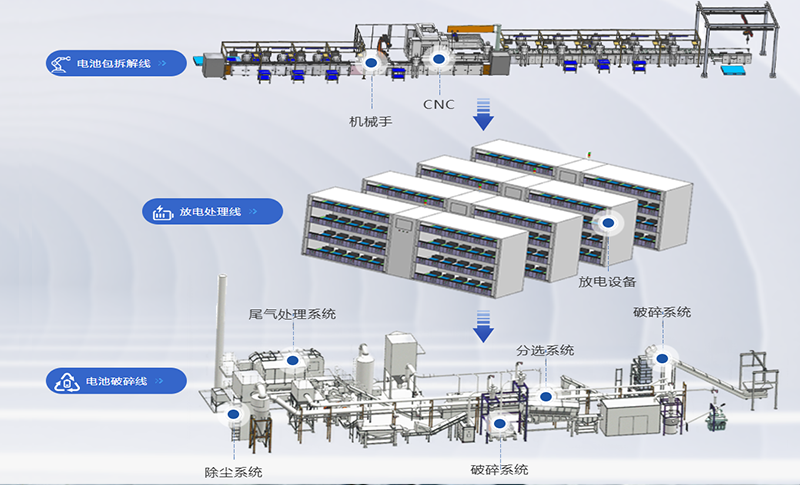
Task: Select the CNC hotspot marker
Action: [437, 62]
